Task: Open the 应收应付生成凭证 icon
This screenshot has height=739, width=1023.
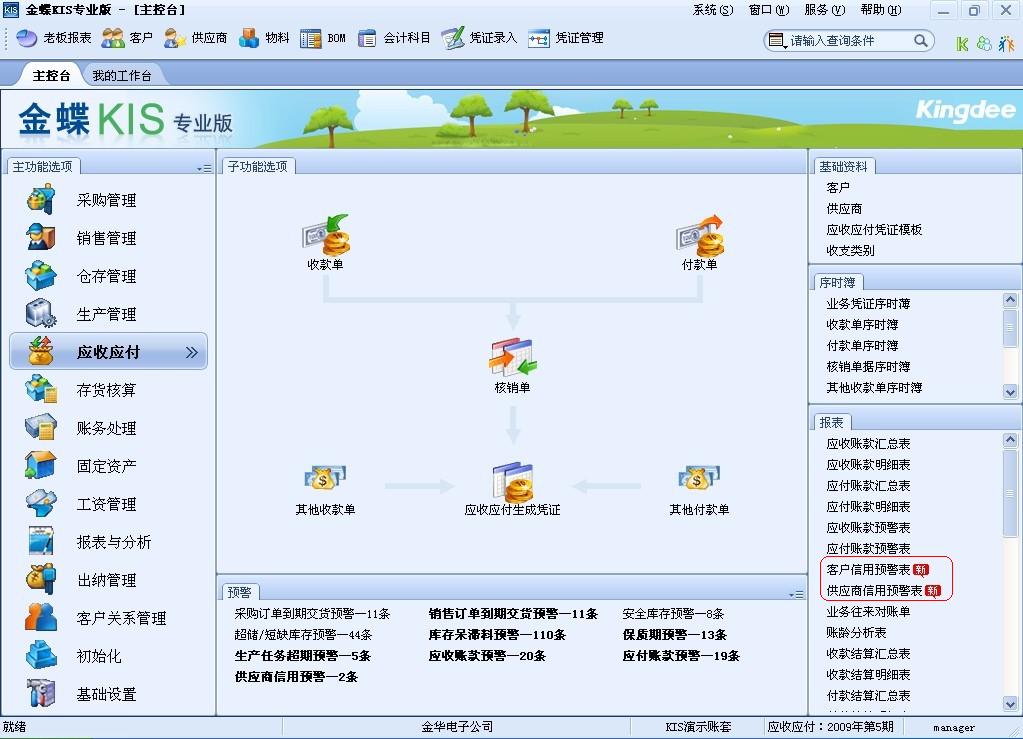Action: pos(513,481)
